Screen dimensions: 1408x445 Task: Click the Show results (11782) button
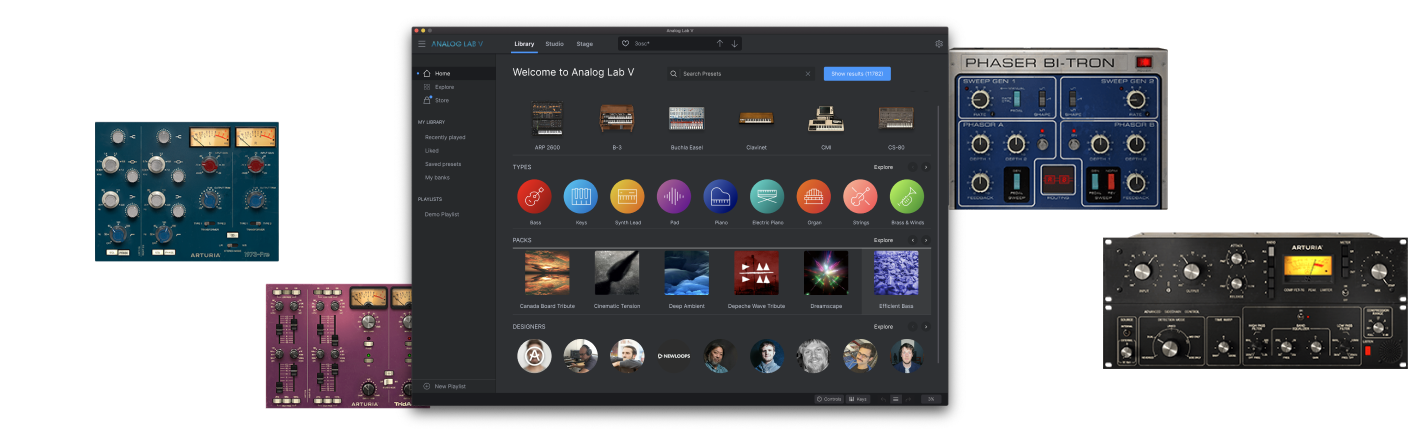point(857,74)
